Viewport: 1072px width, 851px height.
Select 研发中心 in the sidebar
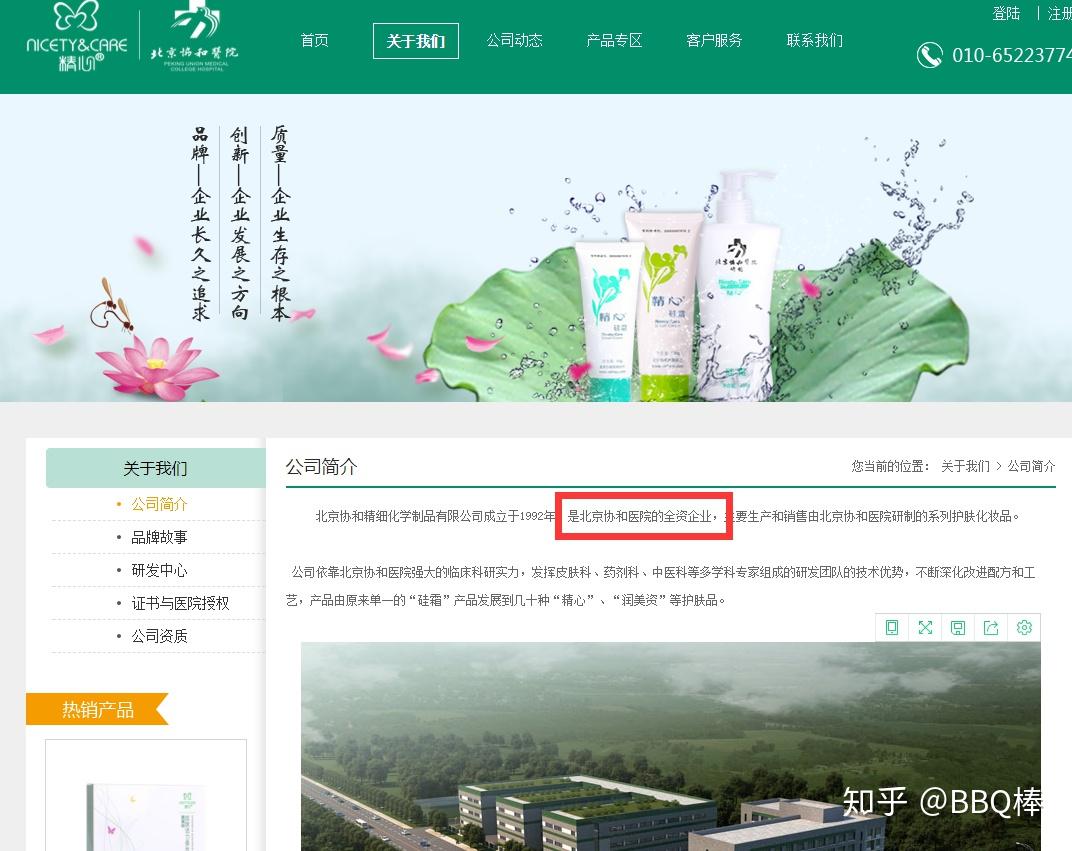pos(159,570)
